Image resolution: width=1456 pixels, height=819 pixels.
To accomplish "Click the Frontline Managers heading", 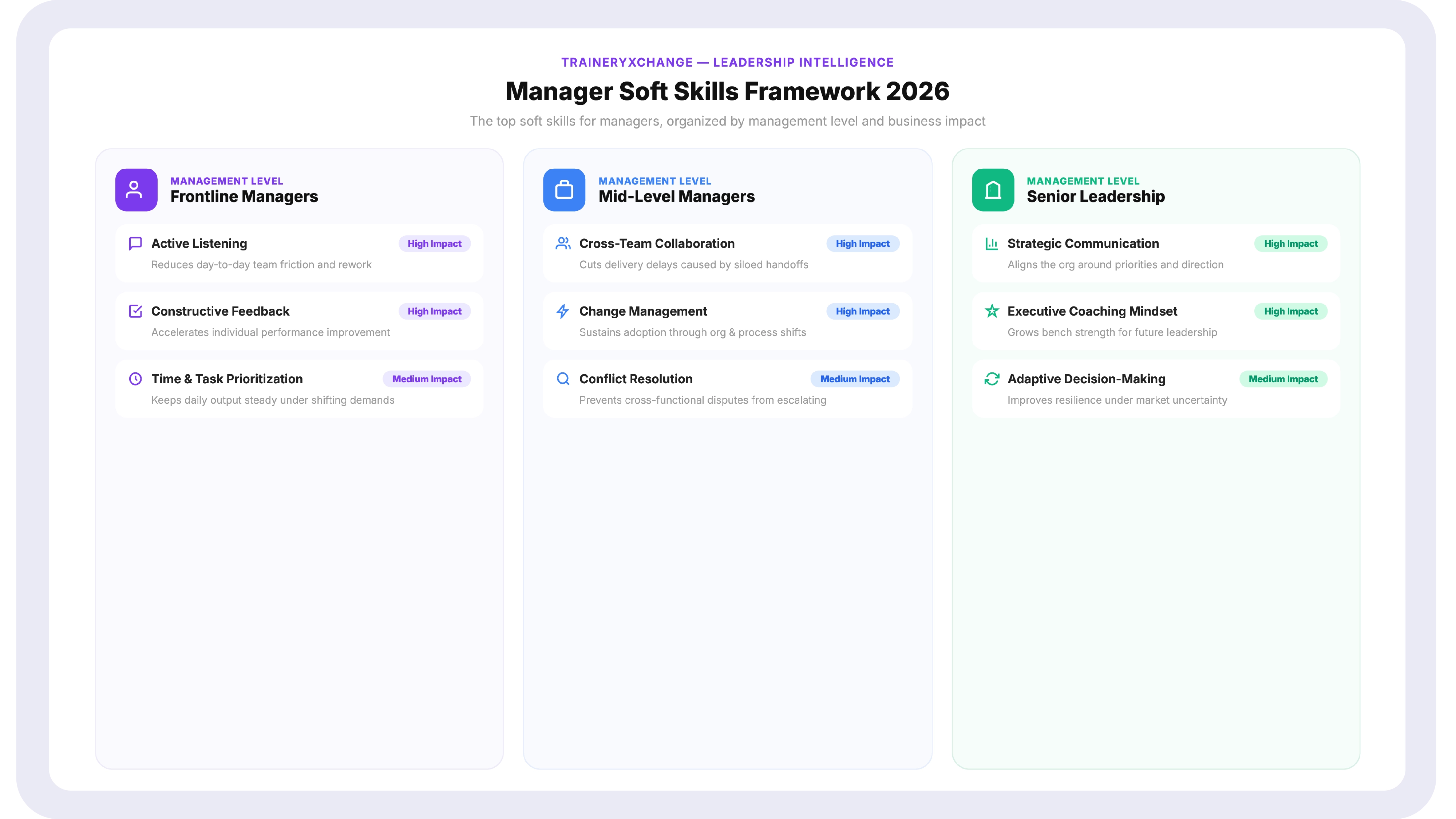I will coord(244,197).
